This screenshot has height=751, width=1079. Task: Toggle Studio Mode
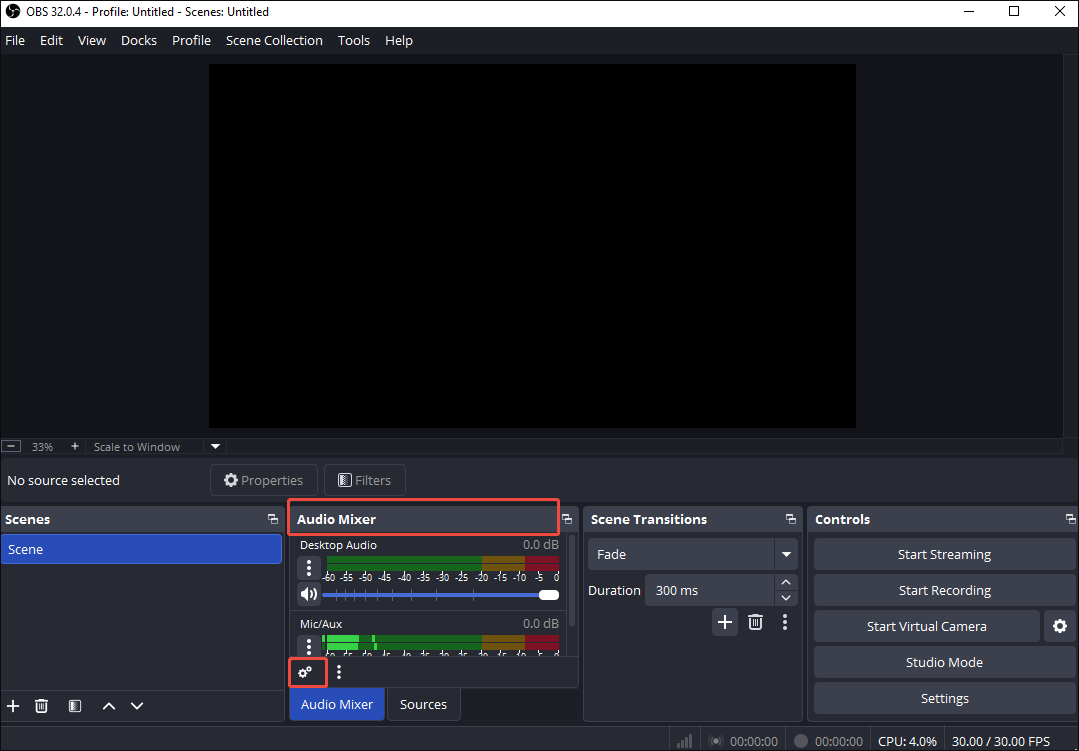tap(943, 661)
